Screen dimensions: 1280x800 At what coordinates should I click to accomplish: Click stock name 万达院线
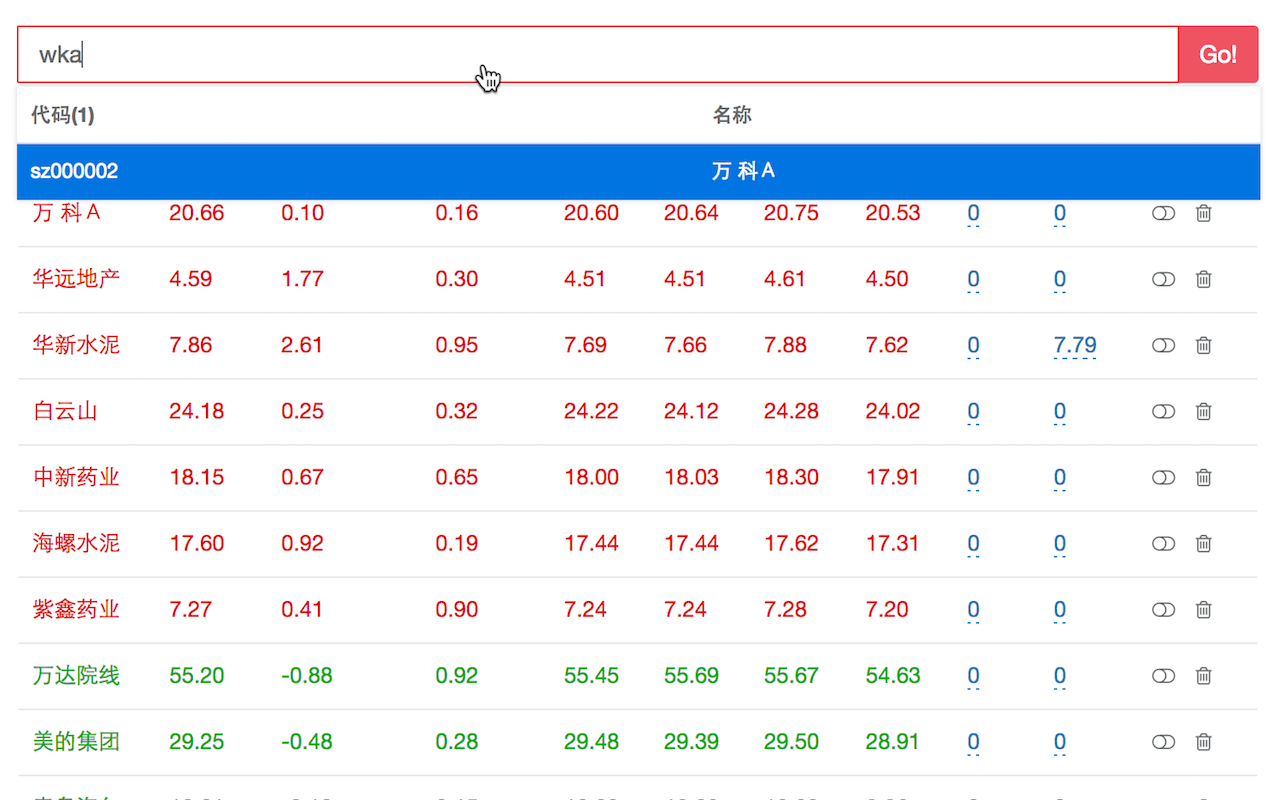(x=76, y=675)
